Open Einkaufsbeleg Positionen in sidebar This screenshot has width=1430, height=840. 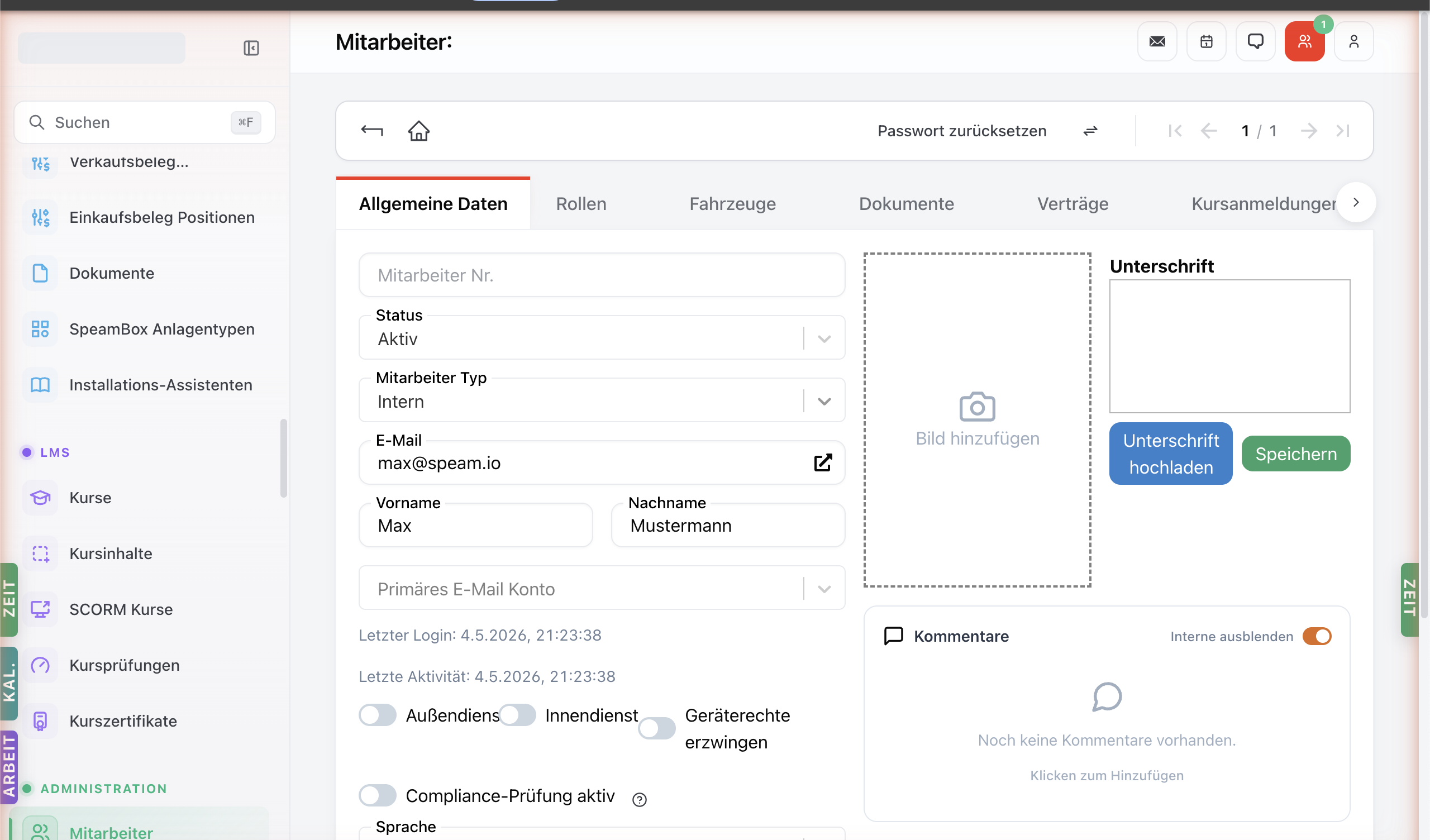tap(145, 217)
